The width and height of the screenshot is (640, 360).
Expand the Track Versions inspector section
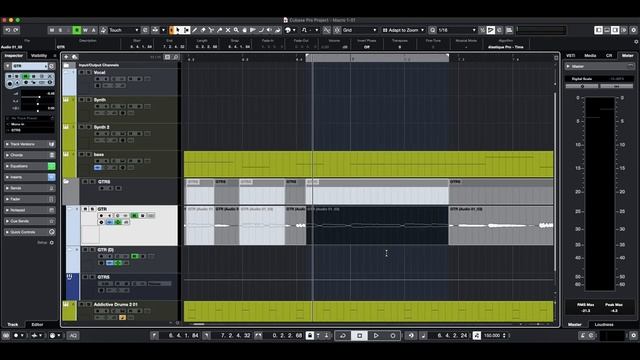[29, 144]
